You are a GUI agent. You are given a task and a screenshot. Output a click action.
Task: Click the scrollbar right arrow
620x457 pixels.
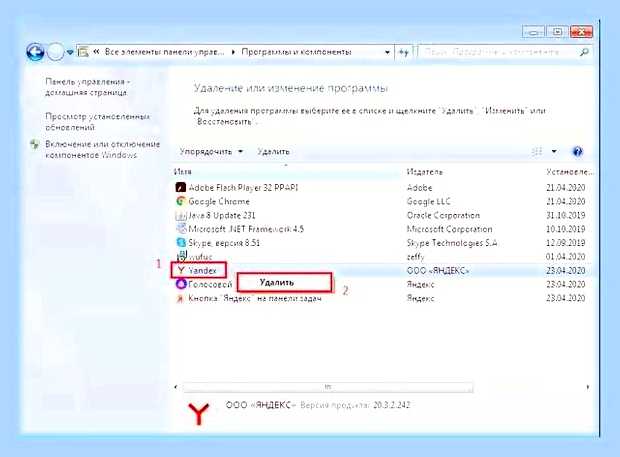click(588, 387)
